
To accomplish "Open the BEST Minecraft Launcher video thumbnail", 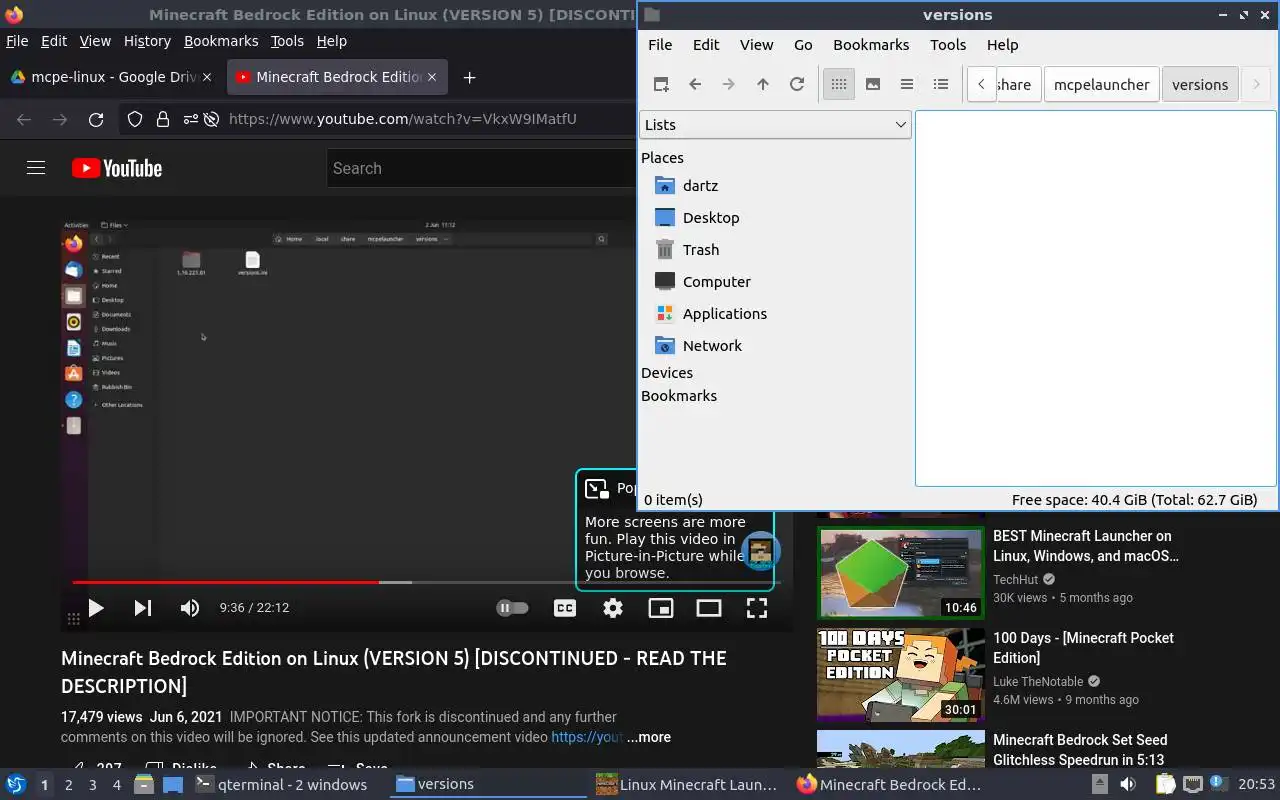I will tap(901, 573).
